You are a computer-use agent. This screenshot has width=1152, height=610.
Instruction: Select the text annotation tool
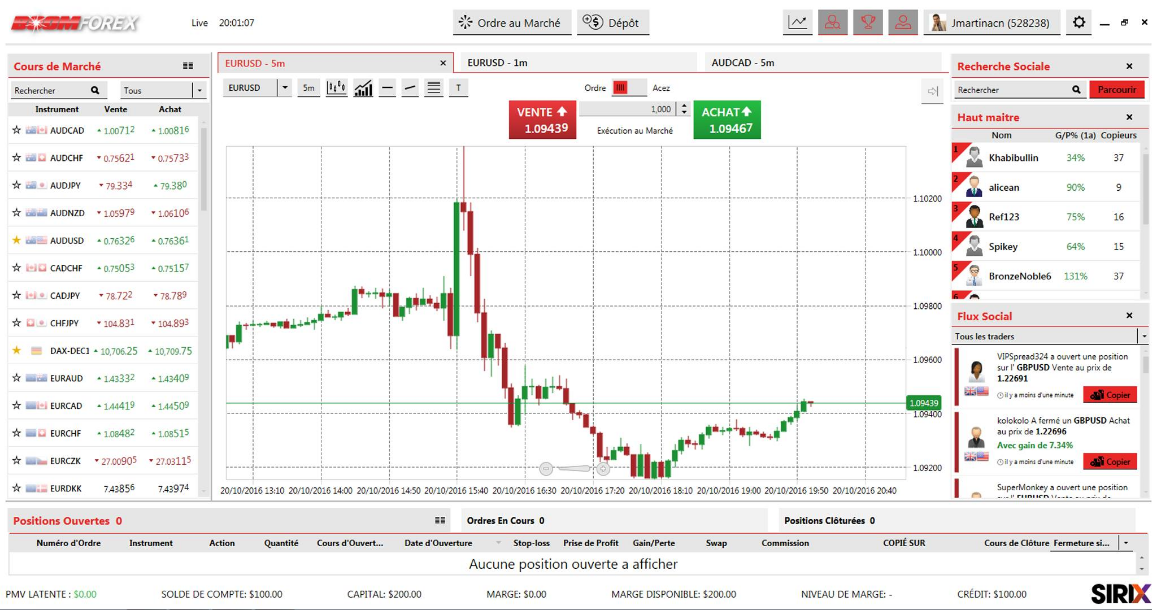[458, 88]
